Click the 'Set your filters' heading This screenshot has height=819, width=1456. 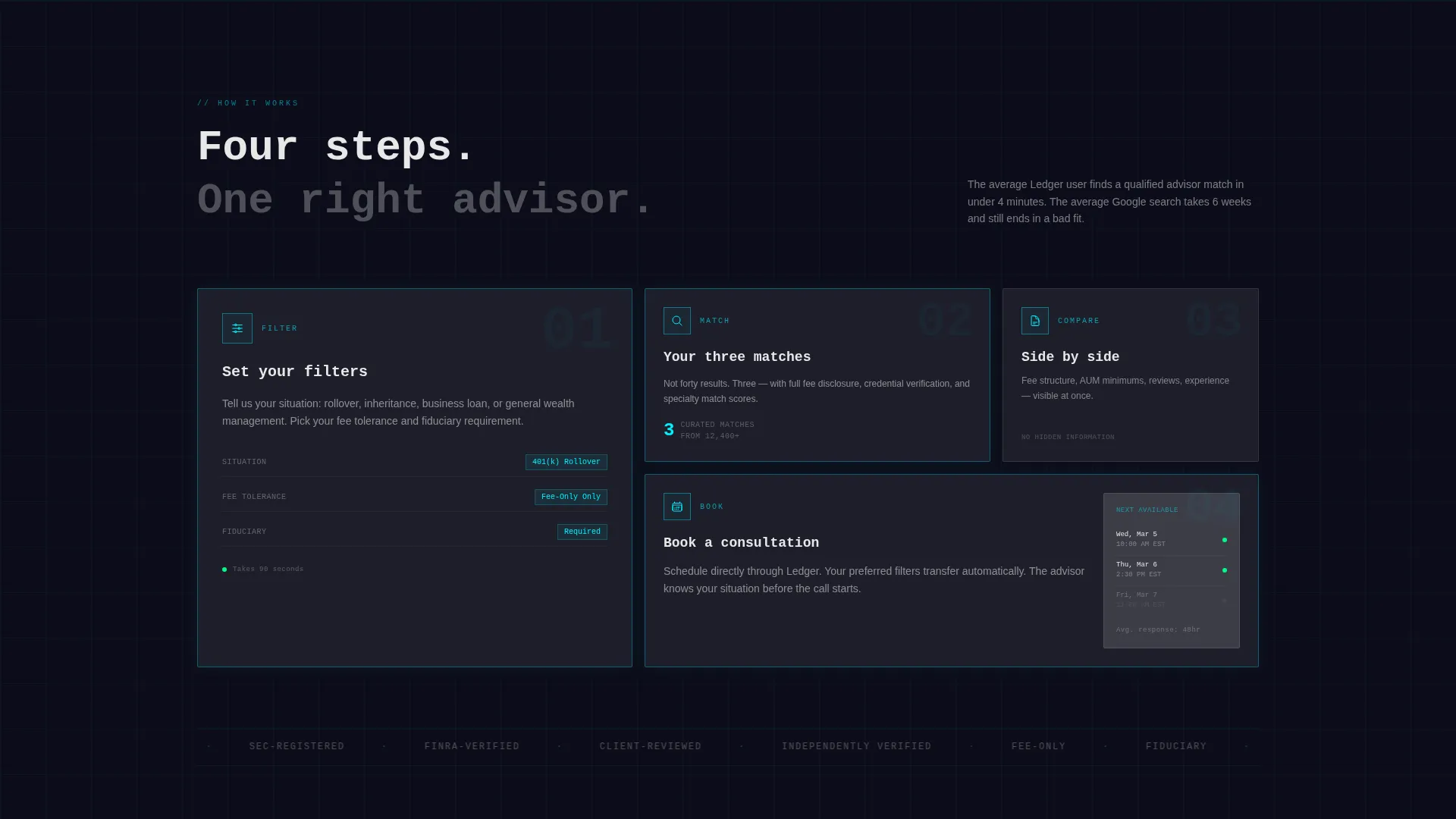[295, 372]
